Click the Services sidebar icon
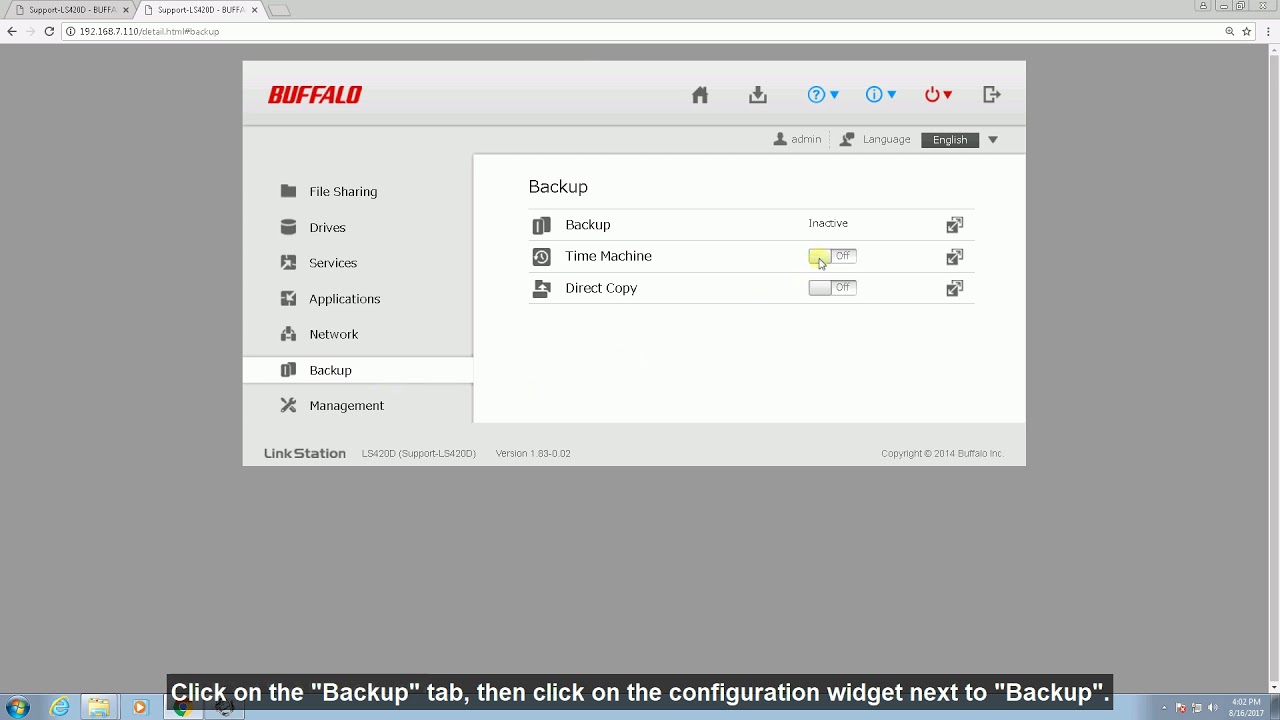Viewport: 1280px width, 720px height. pos(288,263)
